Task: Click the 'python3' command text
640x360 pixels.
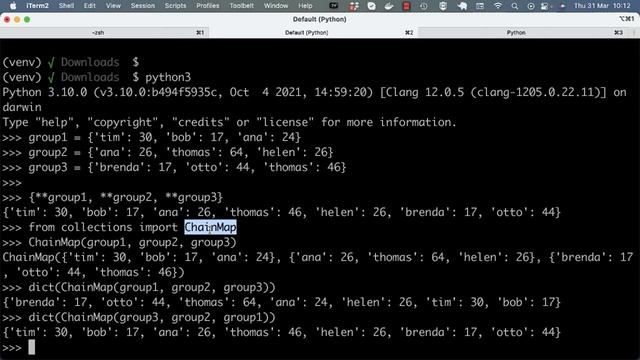Action: tap(168, 77)
